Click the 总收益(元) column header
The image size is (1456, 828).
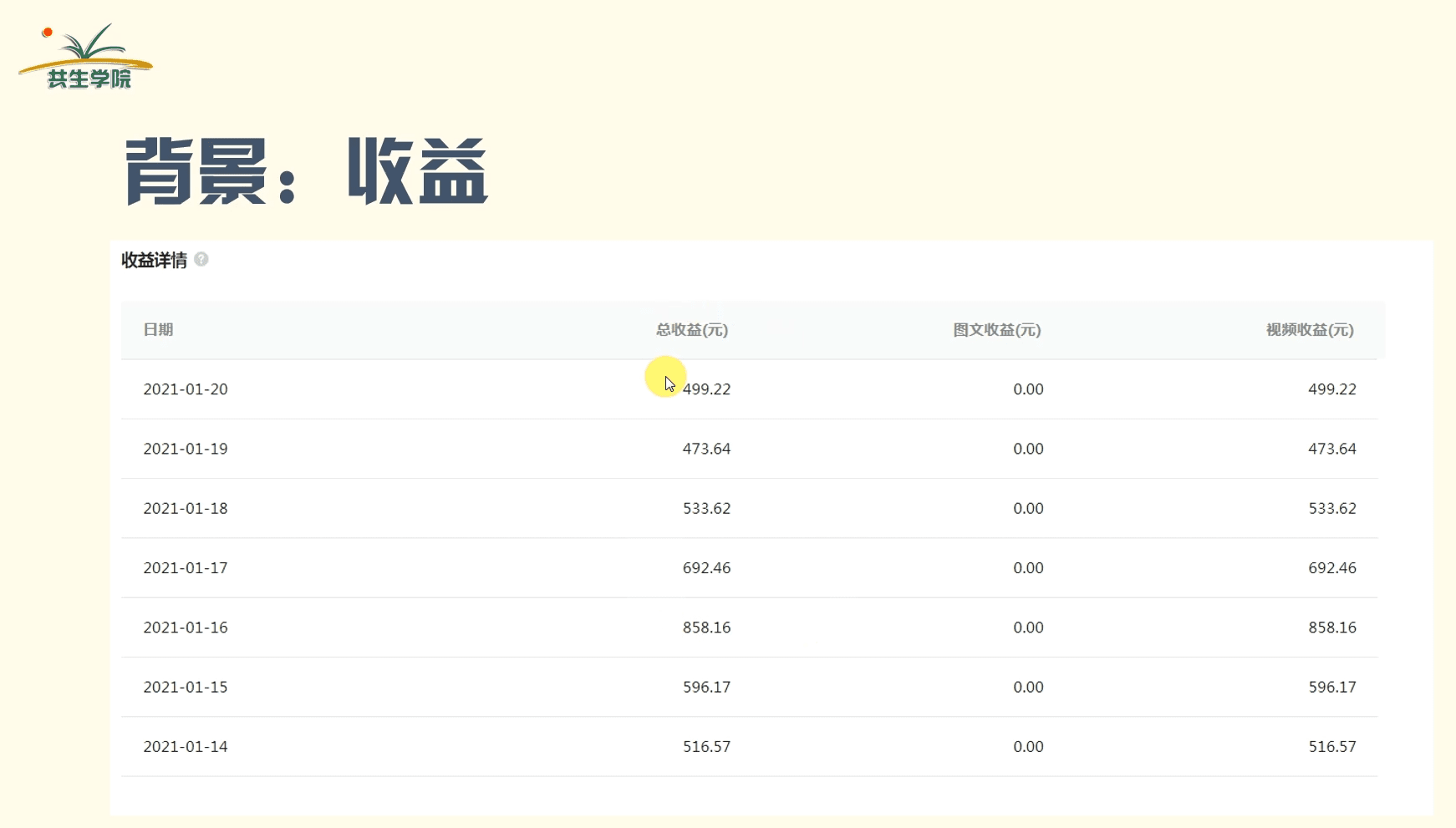tap(692, 330)
